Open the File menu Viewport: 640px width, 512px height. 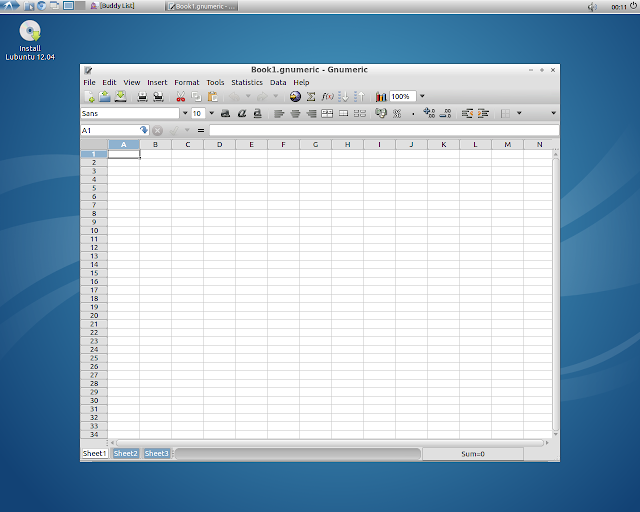[89, 82]
